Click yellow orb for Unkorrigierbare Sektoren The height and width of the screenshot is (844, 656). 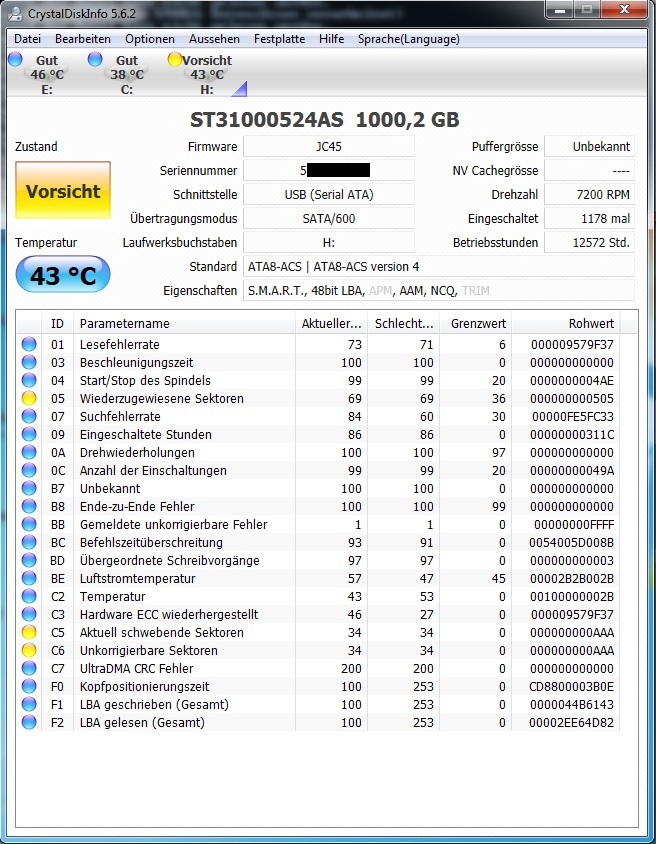[29, 650]
